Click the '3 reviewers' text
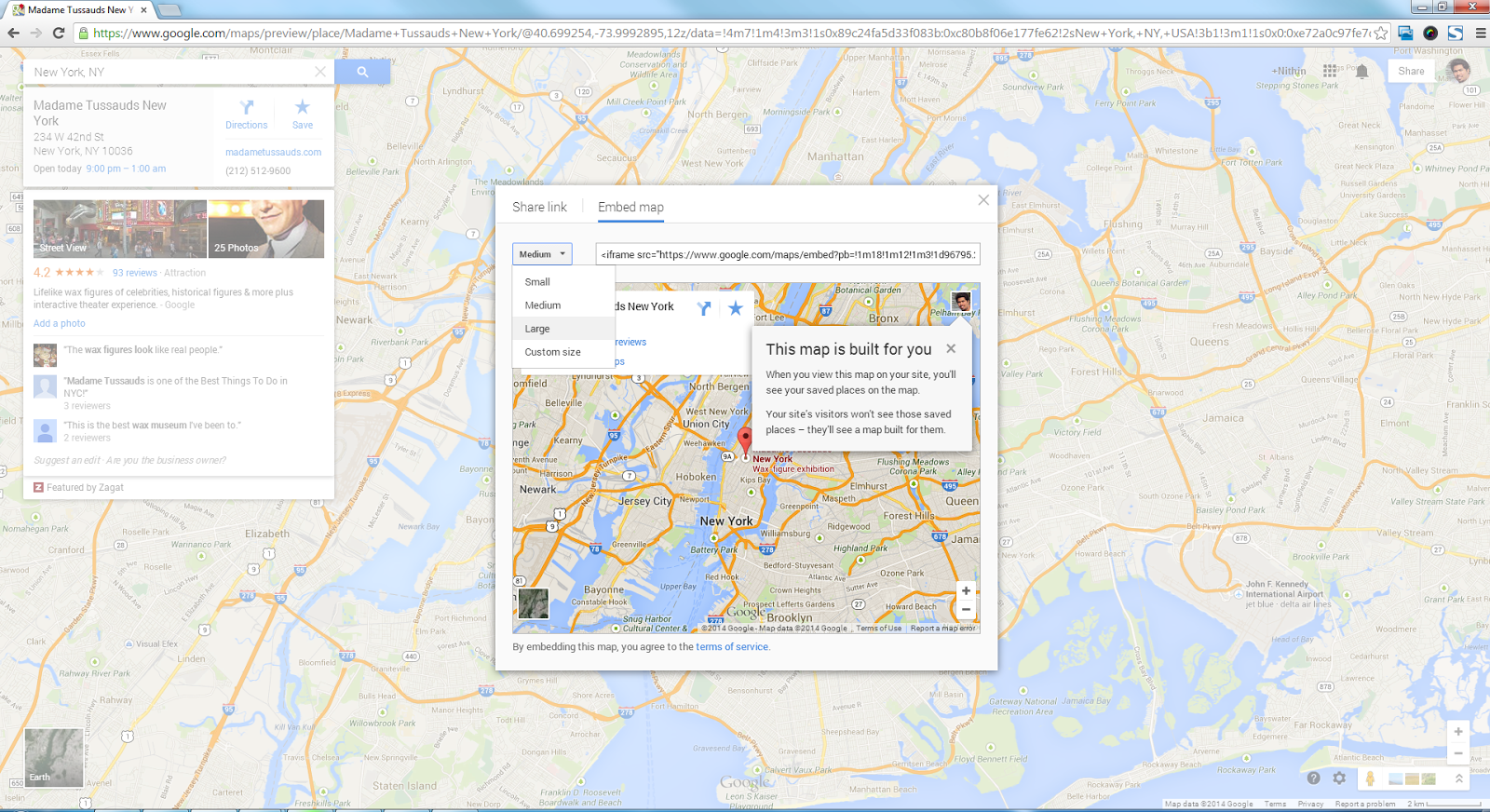Screen dimensions: 1490x812 point(87,406)
